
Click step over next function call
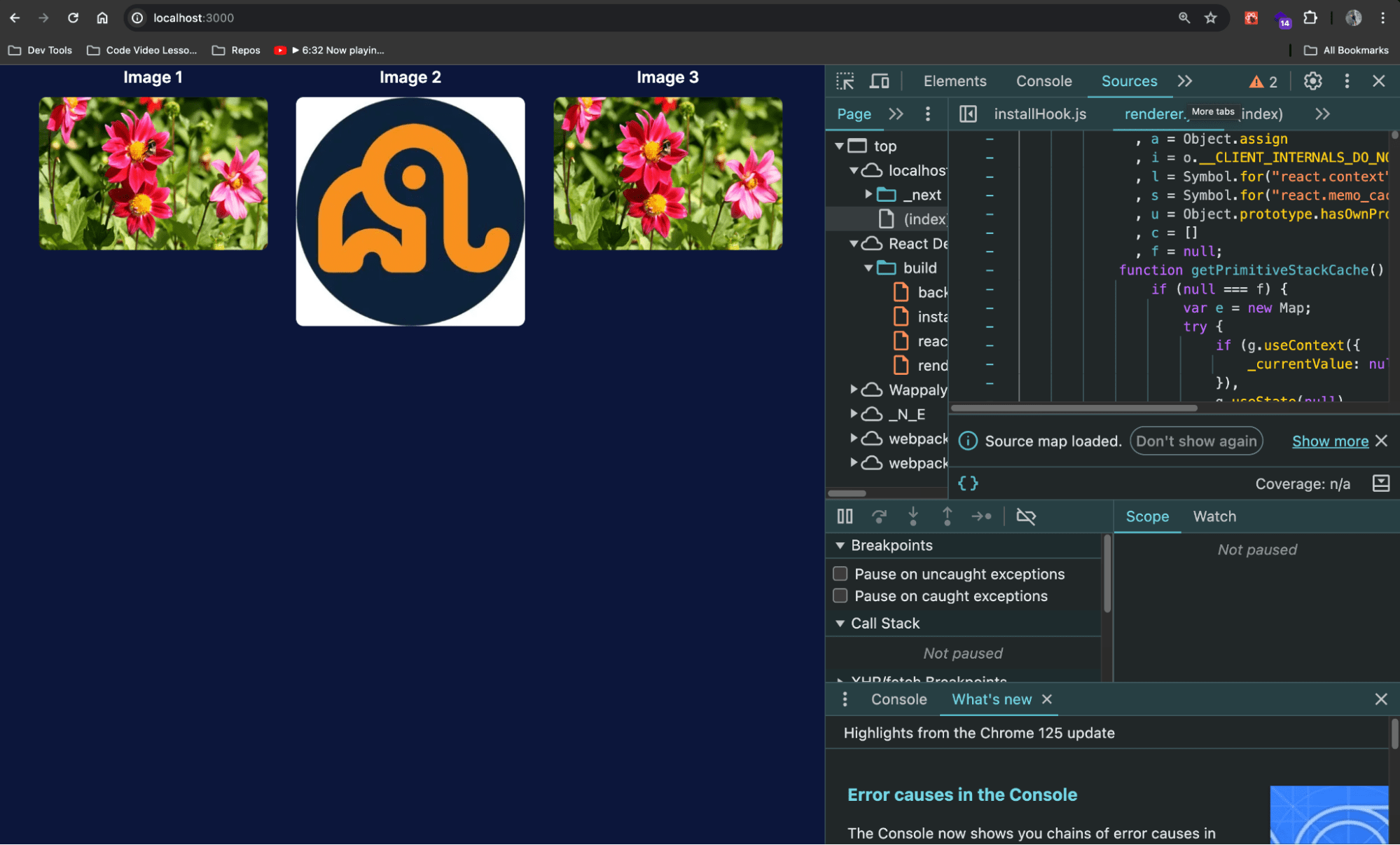(879, 516)
